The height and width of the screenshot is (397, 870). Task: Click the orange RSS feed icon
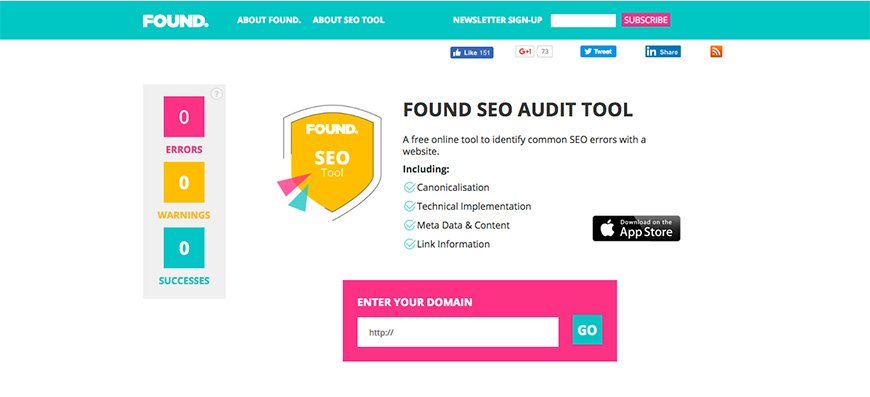point(716,52)
